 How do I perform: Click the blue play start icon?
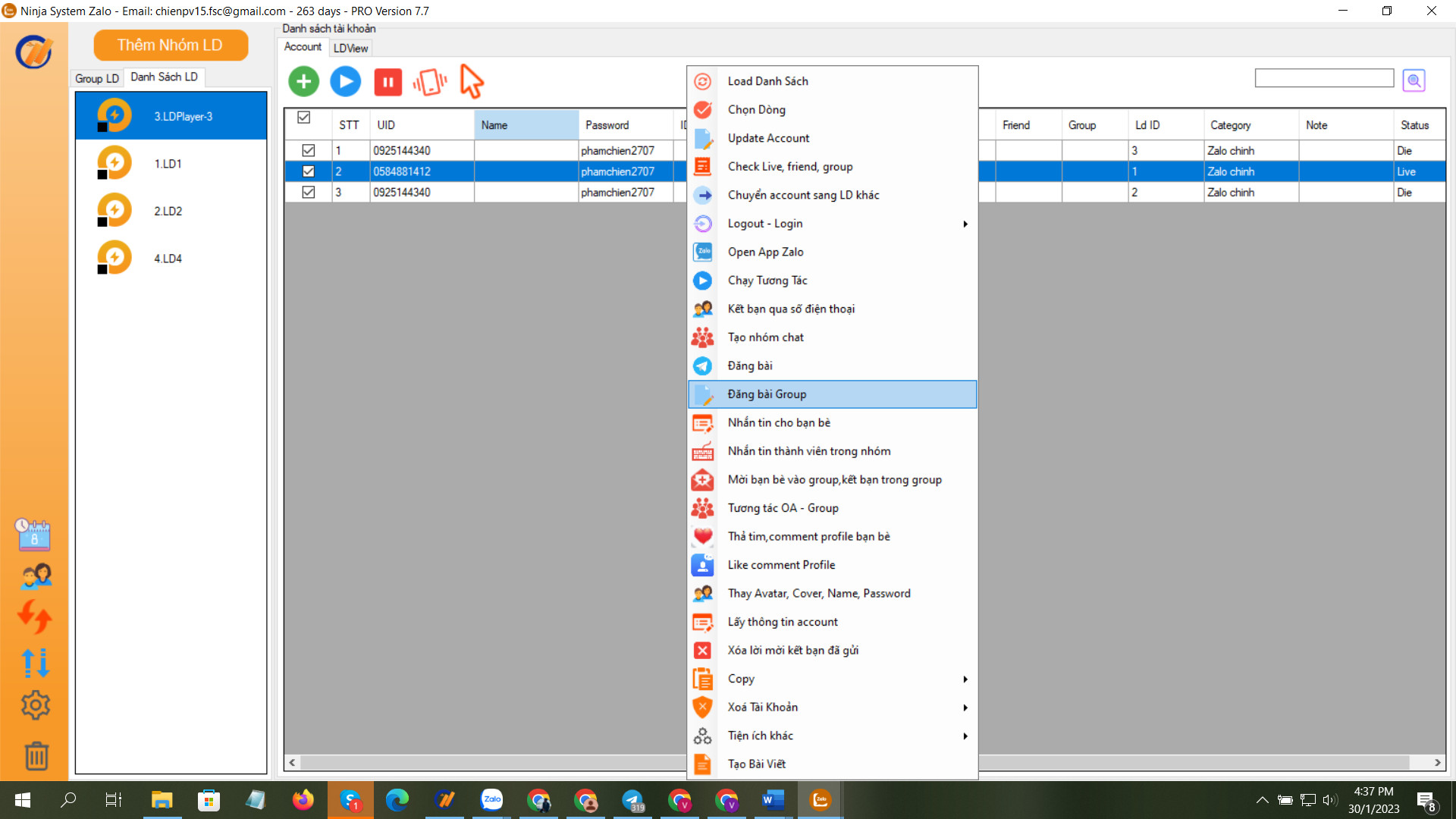point(346,81)
